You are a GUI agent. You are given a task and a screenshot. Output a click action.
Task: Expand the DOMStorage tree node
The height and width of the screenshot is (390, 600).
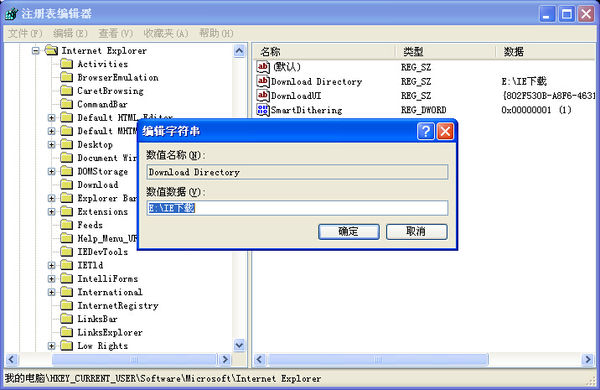tap(51, 171)
